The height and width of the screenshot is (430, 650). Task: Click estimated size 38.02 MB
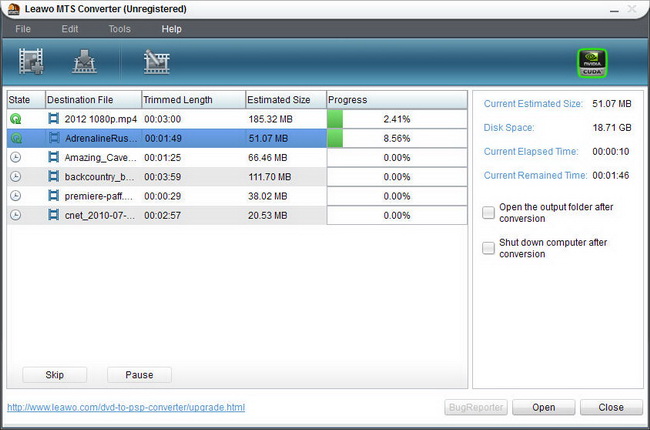(x=267, y=196)
